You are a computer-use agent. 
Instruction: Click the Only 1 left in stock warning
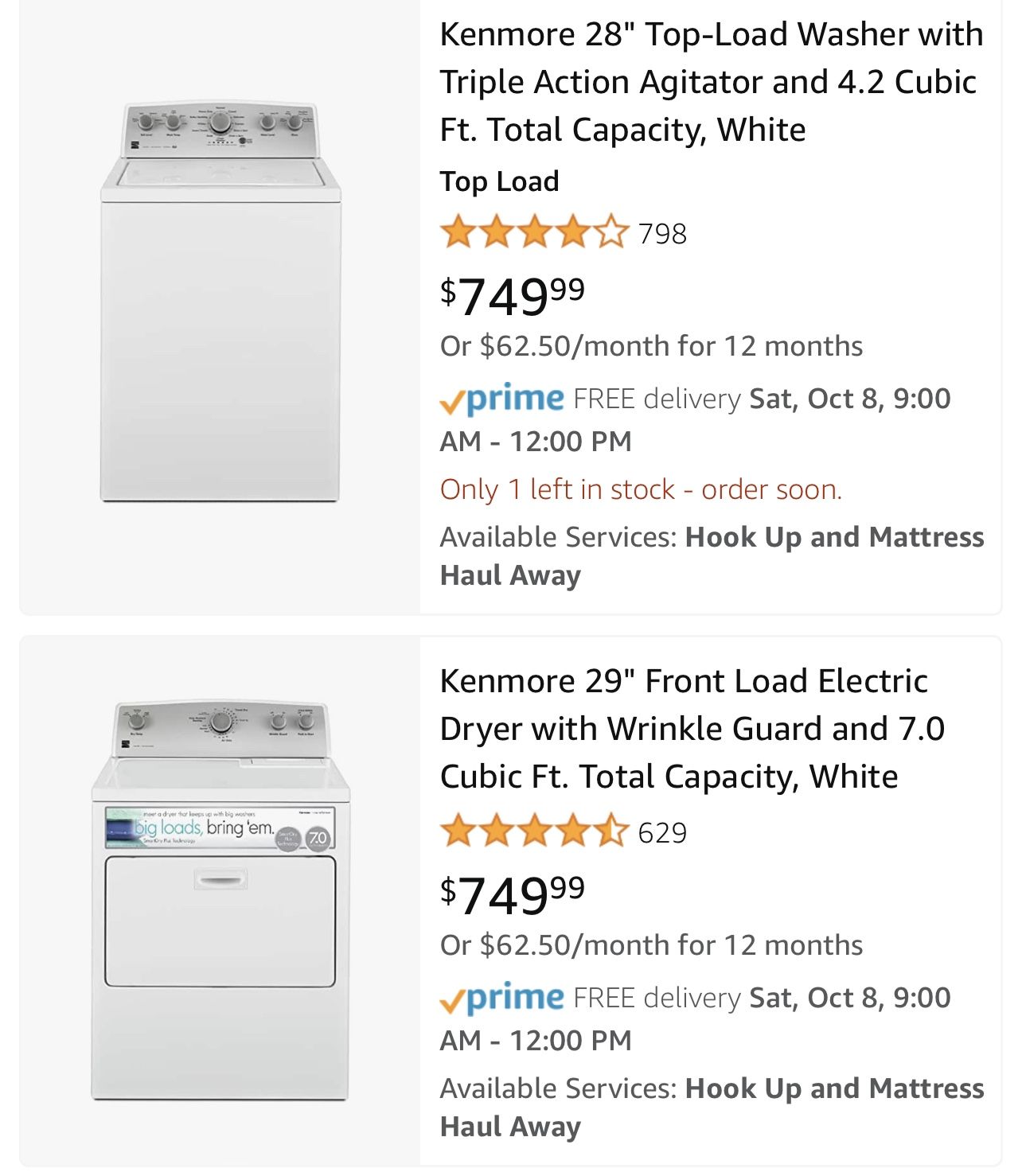pyautogui.click(x=640, y=490)
